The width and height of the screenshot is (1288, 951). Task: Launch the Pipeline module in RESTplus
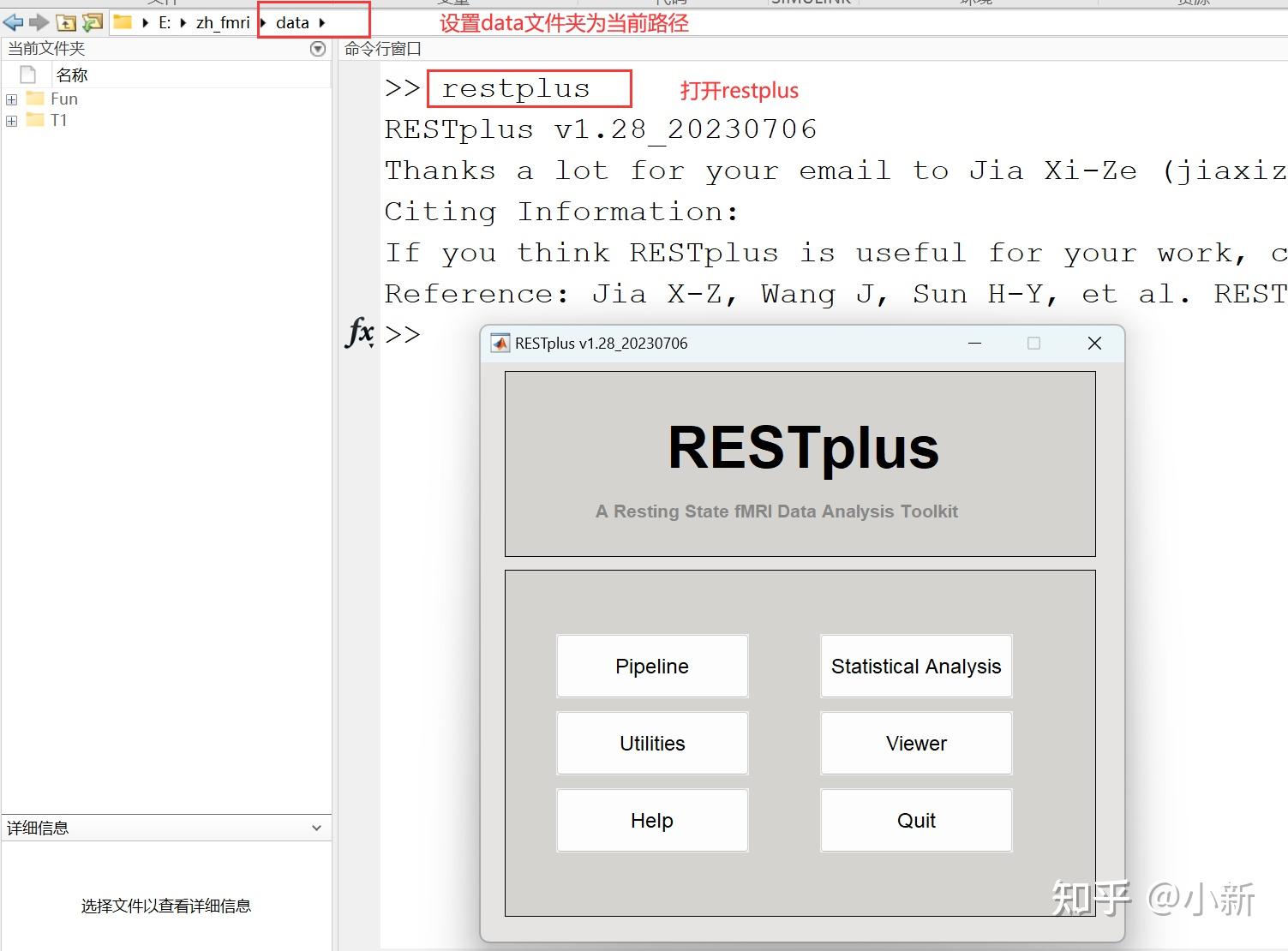coord(651,666)
